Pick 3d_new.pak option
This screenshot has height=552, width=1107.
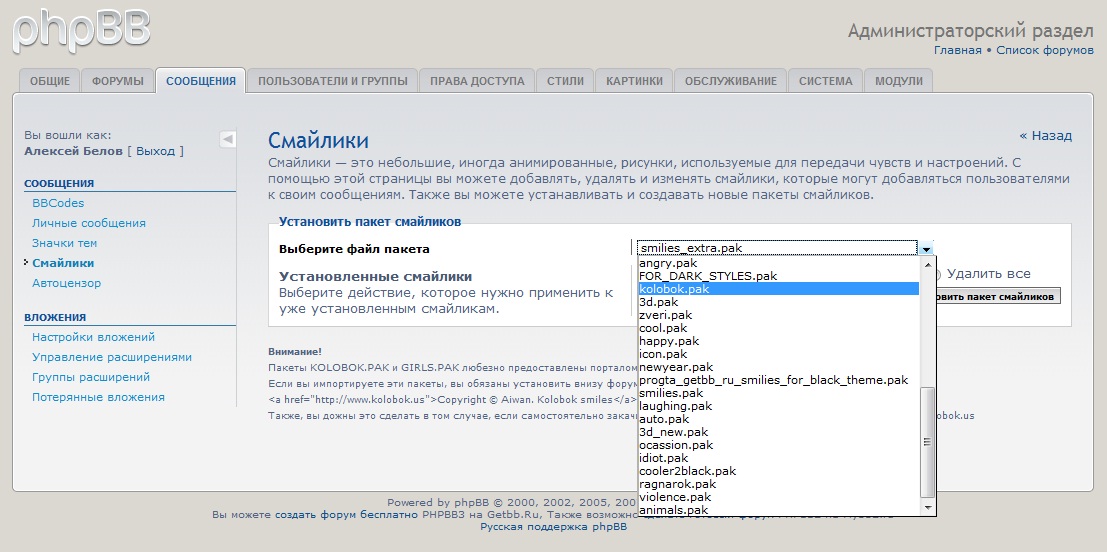778,432
